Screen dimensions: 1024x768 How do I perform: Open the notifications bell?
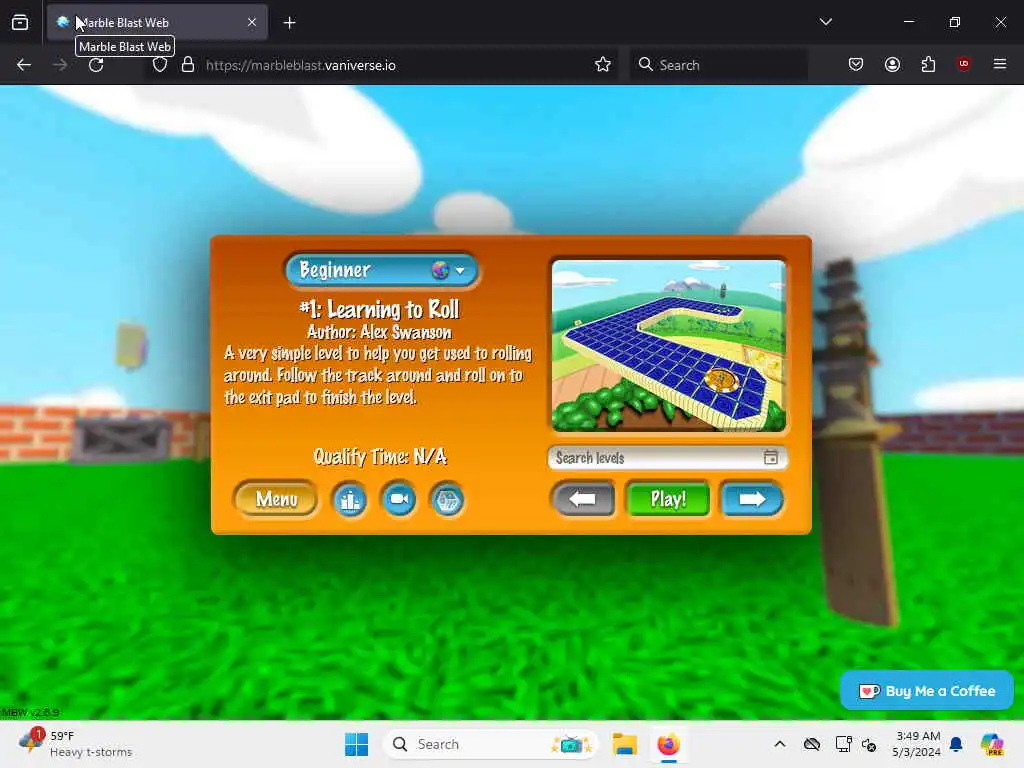click(956, 744)
